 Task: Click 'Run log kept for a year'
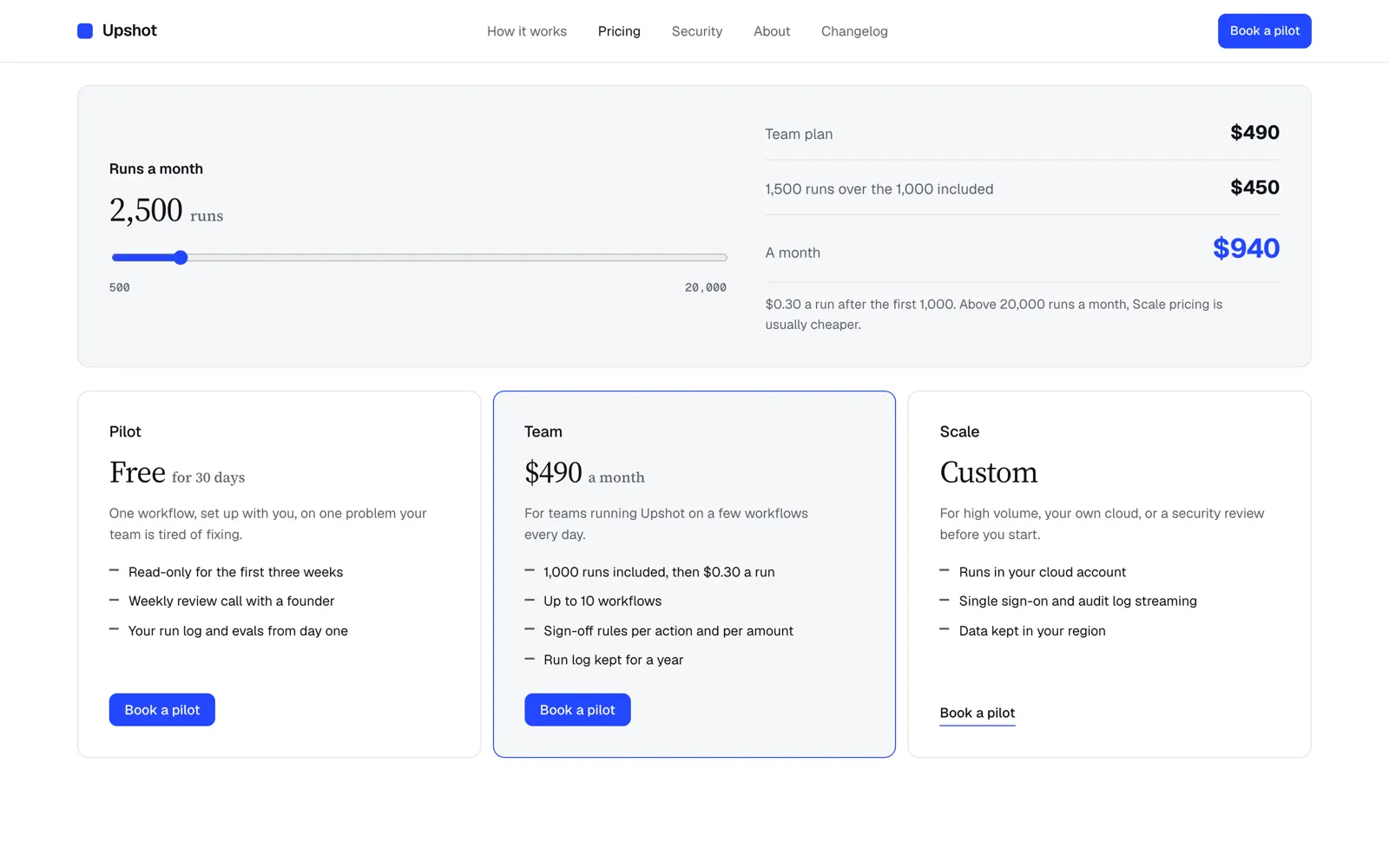pyautogui.click(x=613, y=660)
